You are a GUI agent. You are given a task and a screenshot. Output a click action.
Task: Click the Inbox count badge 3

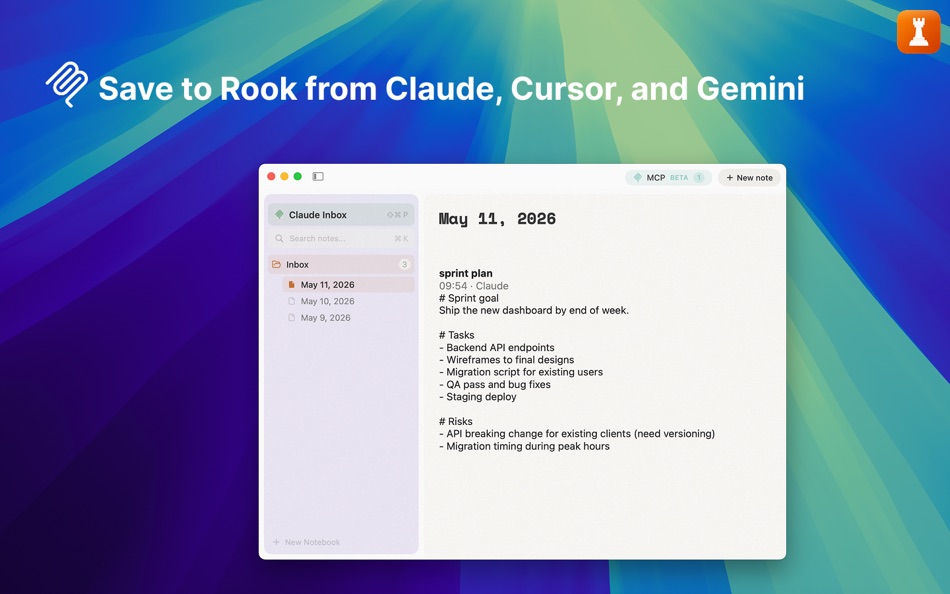(x=404, y=264)
